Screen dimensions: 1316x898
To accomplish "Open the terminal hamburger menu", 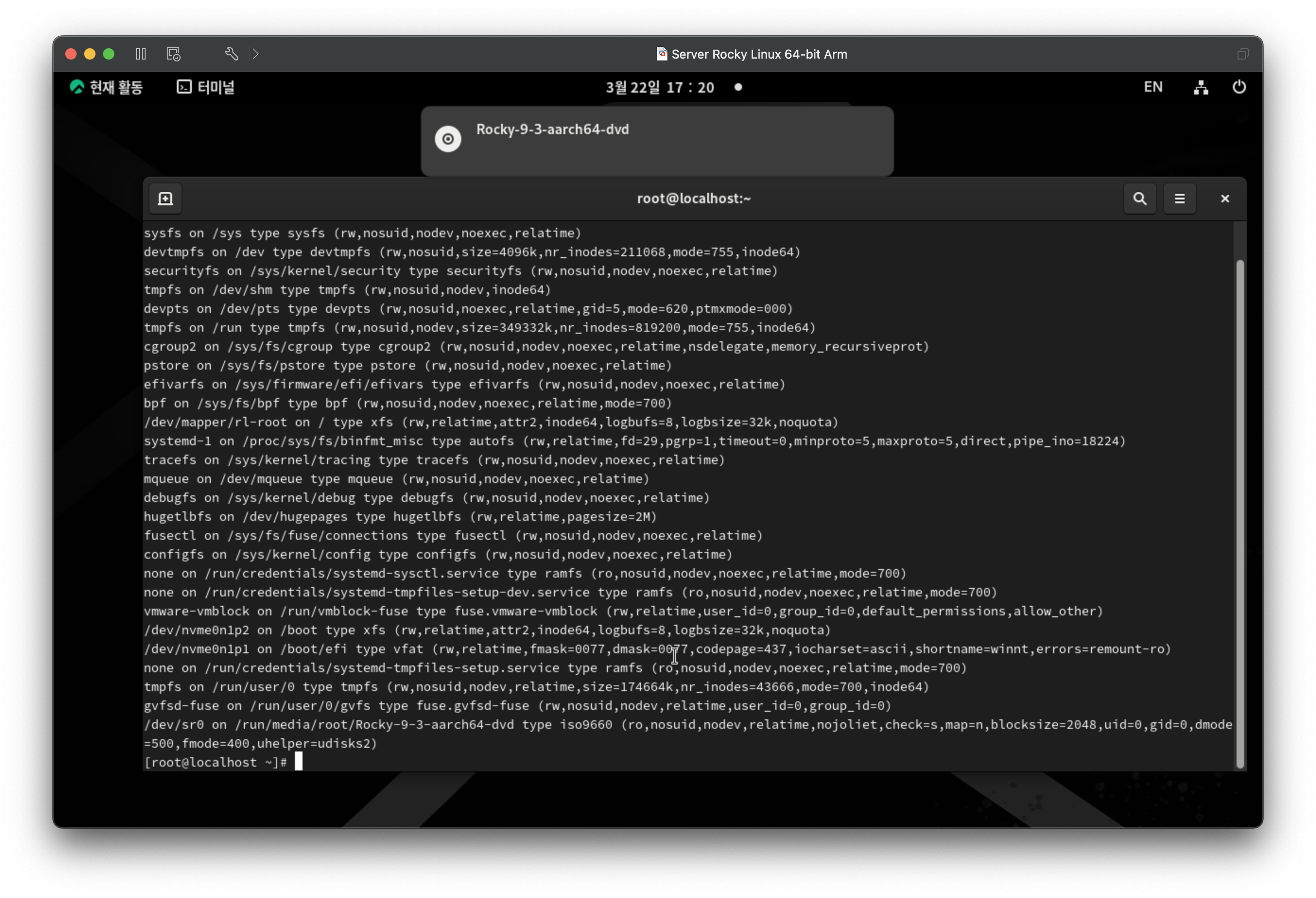I will click(1179, 199).
